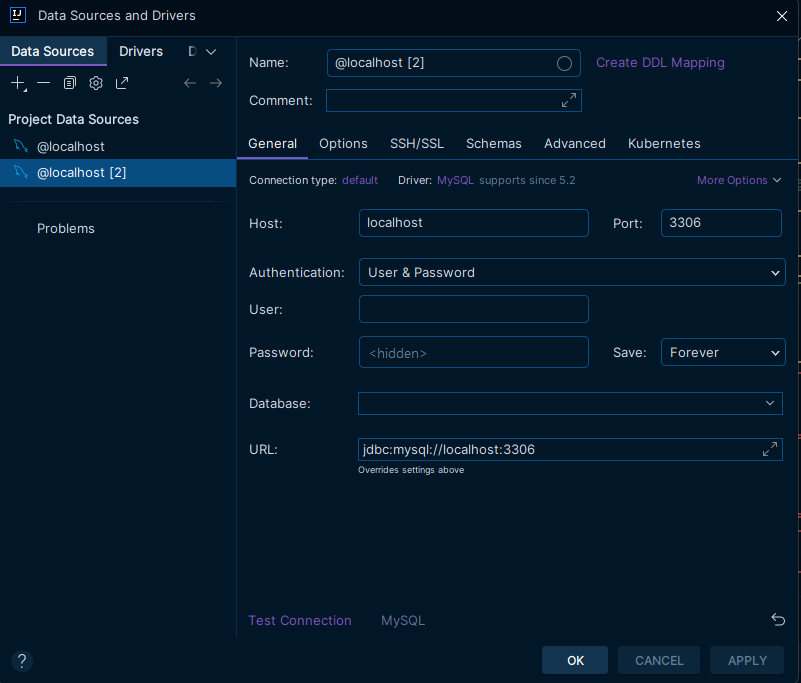Screen dimensions: 801x683
Task: Switch to the Data Sources tab
Action: (53, 51)
